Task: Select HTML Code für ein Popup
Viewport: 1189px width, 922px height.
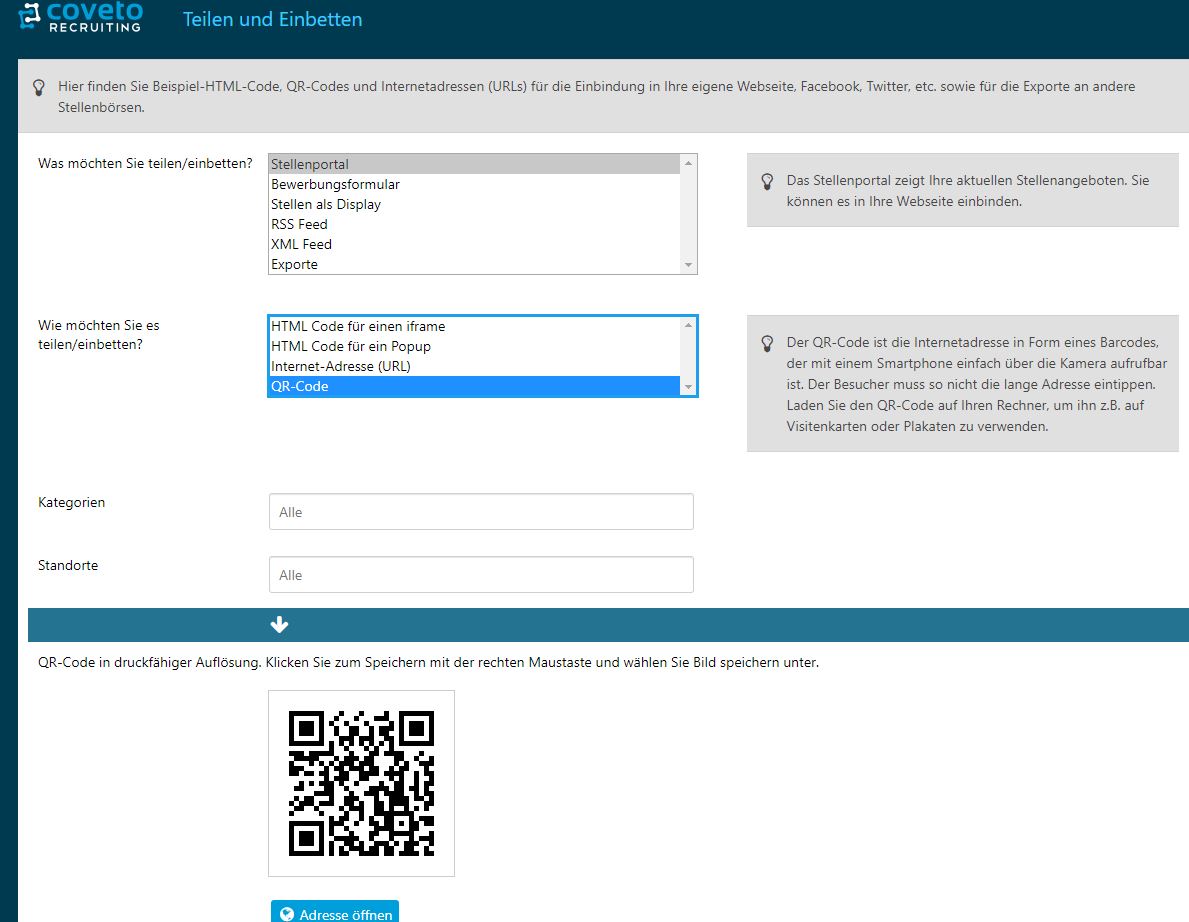Action: tap(475, 346)
